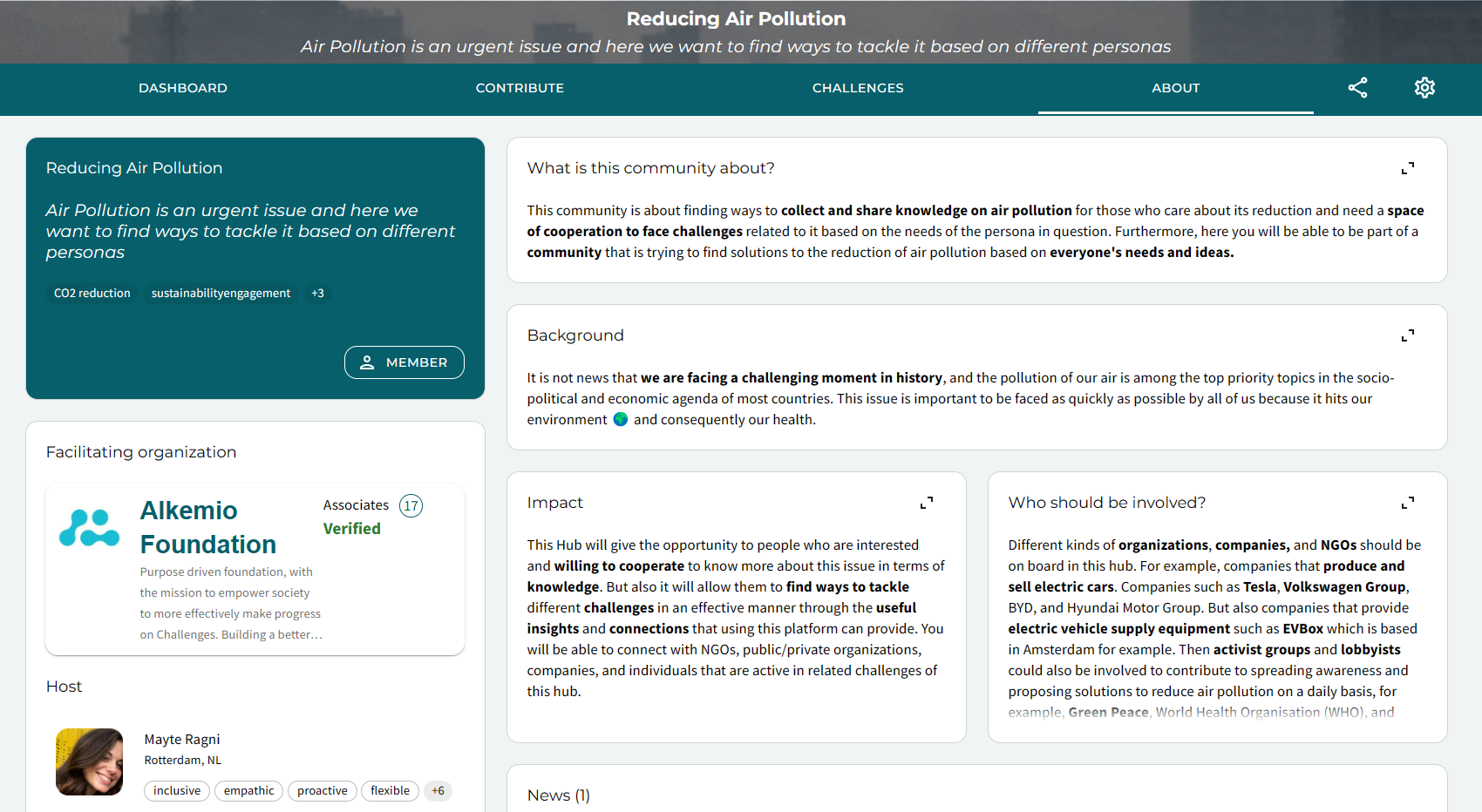1482x812 pixels.
Task: Open Alkemio Foundation organization link
Action: click(208, 527)
